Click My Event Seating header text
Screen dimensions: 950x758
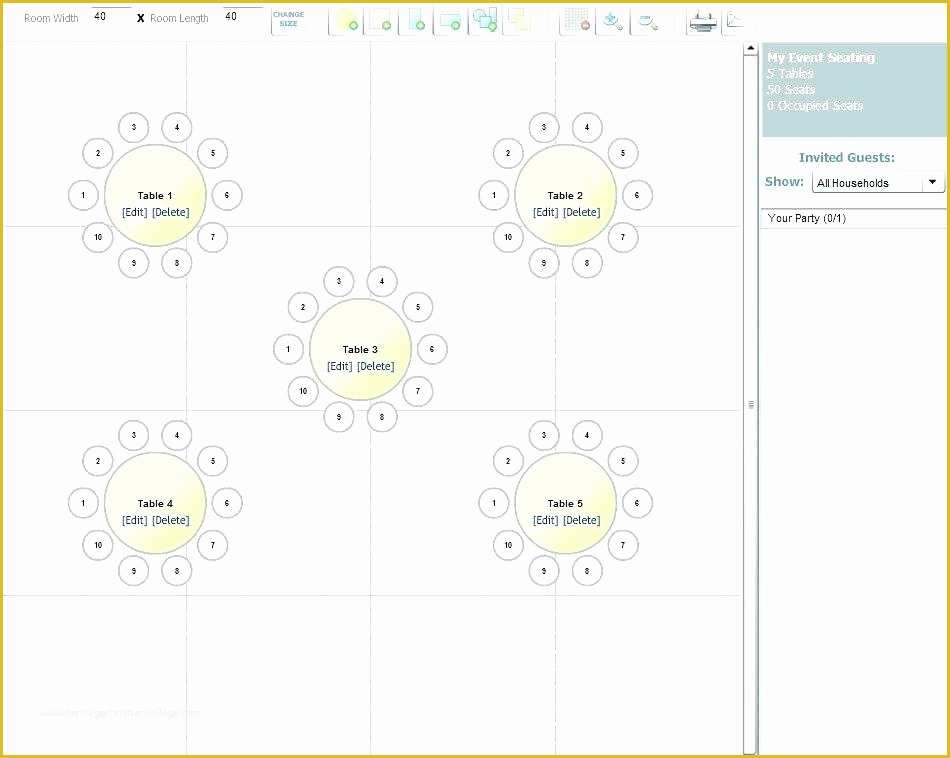[x=821, y=58]
